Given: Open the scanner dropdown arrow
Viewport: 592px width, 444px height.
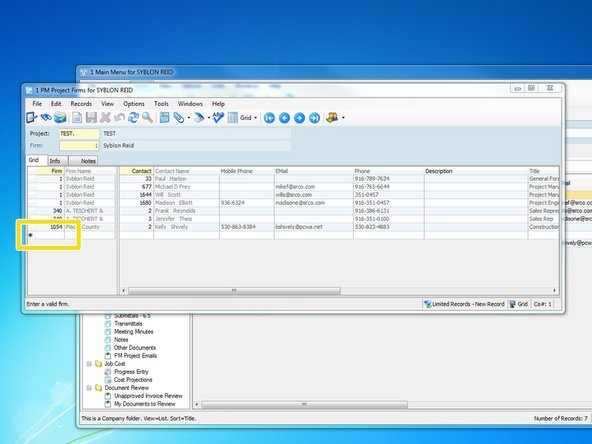Looking at the screenshot, I should (209, 118).
